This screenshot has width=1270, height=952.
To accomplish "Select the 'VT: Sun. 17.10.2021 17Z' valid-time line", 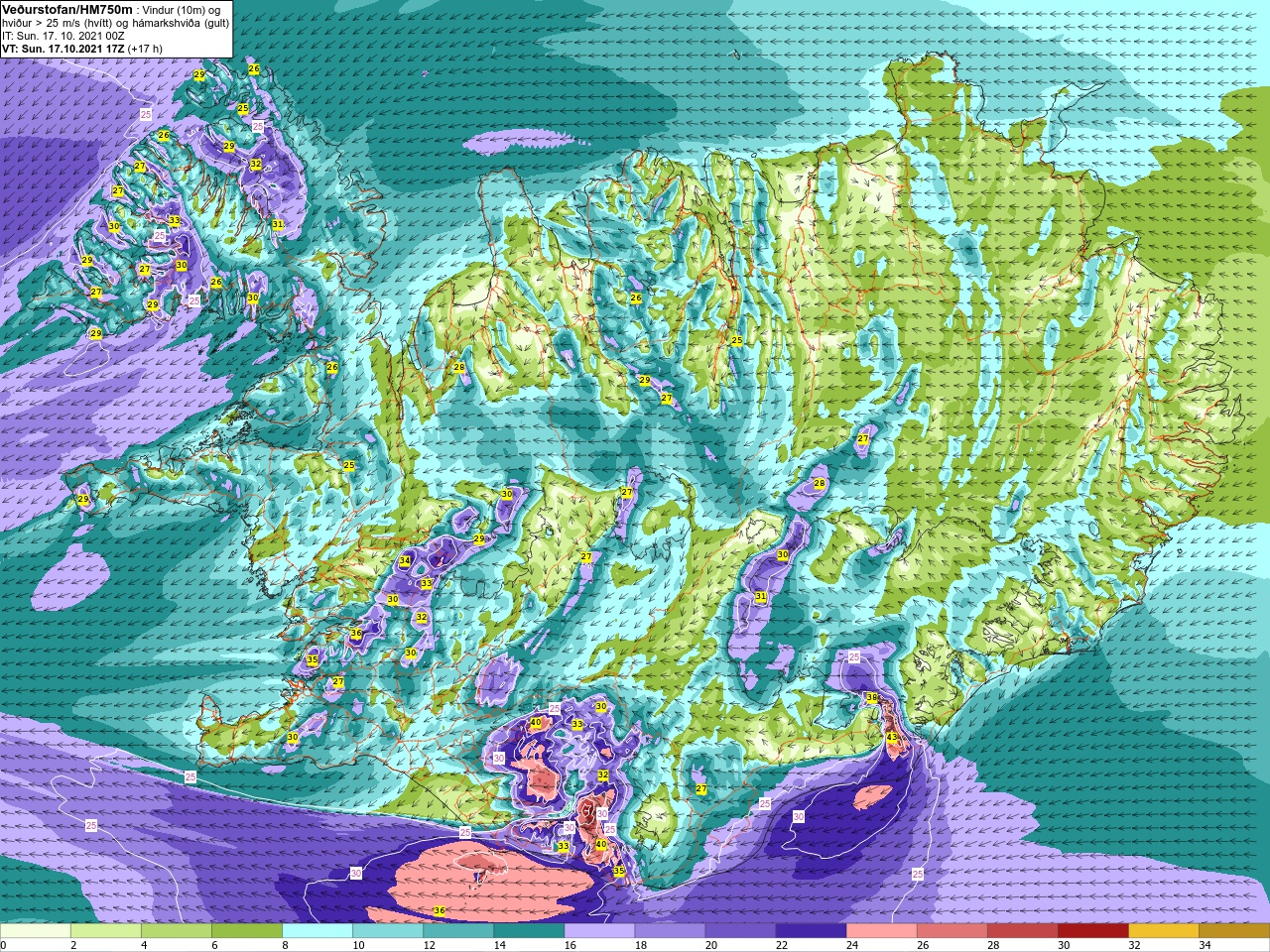I will coord(63,48).
